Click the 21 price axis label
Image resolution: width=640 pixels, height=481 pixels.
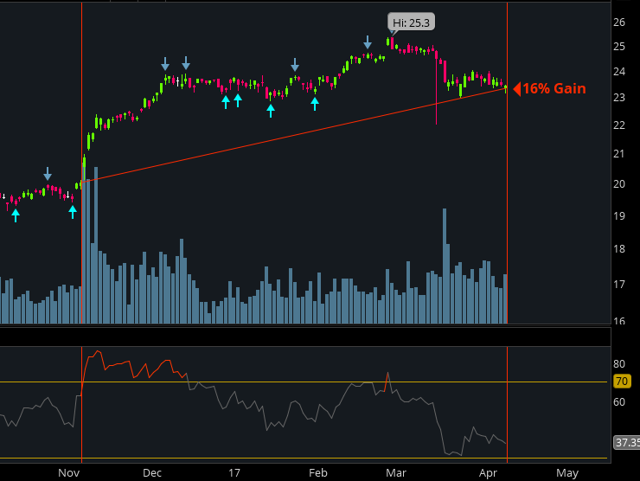tap(619, 154)
